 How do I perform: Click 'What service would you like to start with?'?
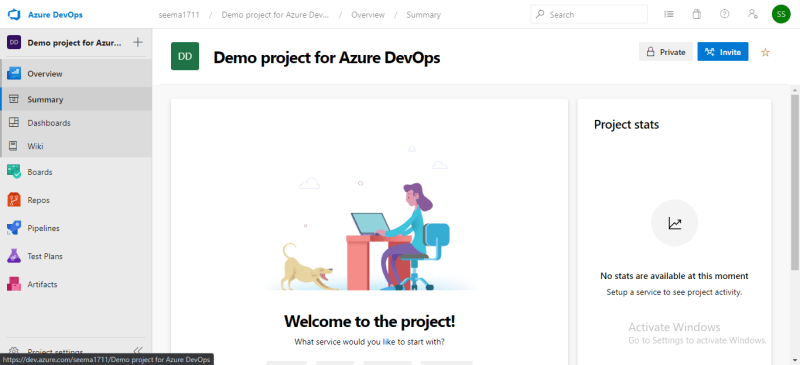(369, 342)
